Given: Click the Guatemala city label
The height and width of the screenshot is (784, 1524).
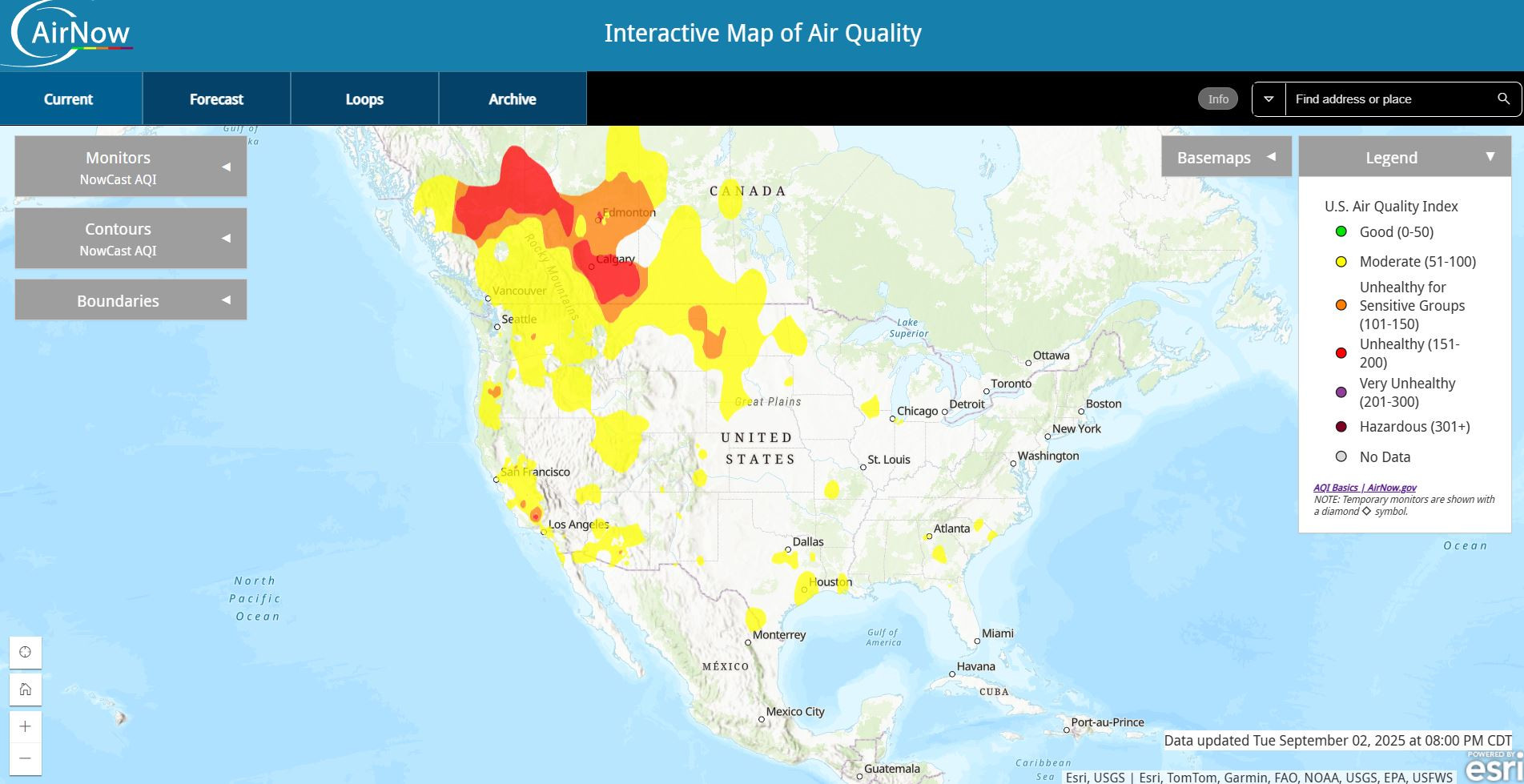Looking at the screenshot, I should 892,769.
